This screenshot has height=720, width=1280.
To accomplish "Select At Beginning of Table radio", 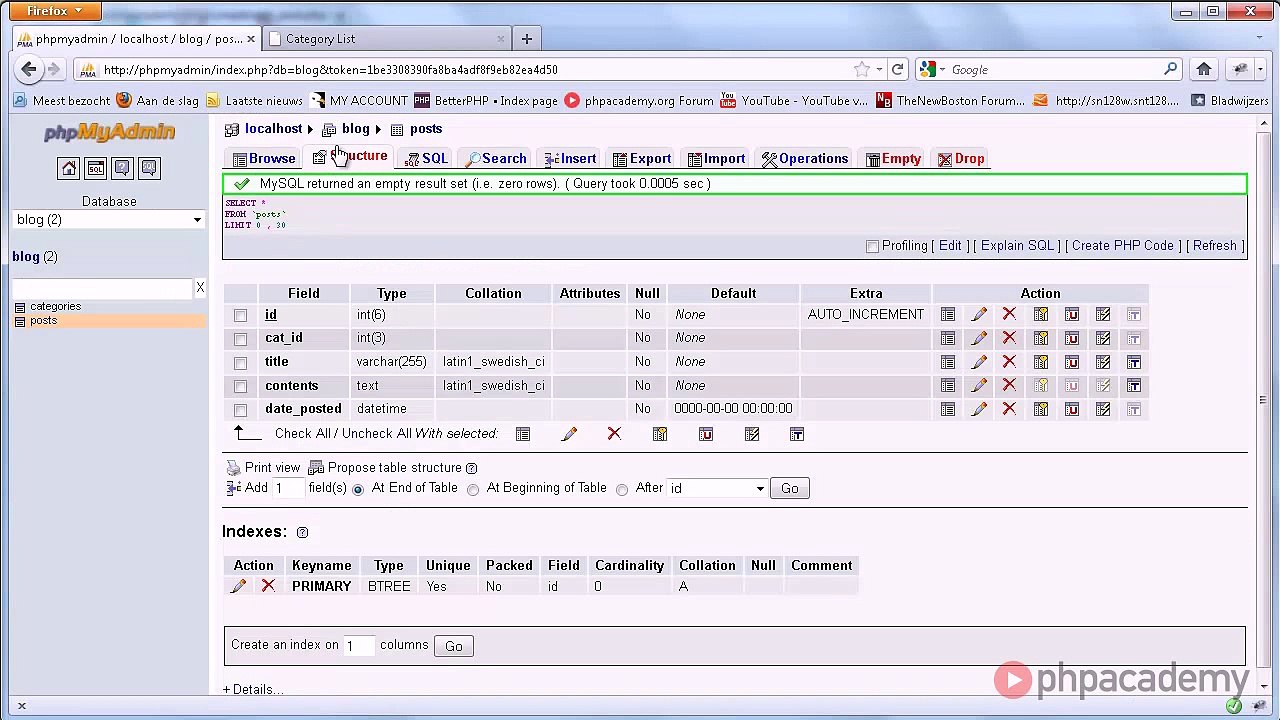I will click(x=473, y=489).
